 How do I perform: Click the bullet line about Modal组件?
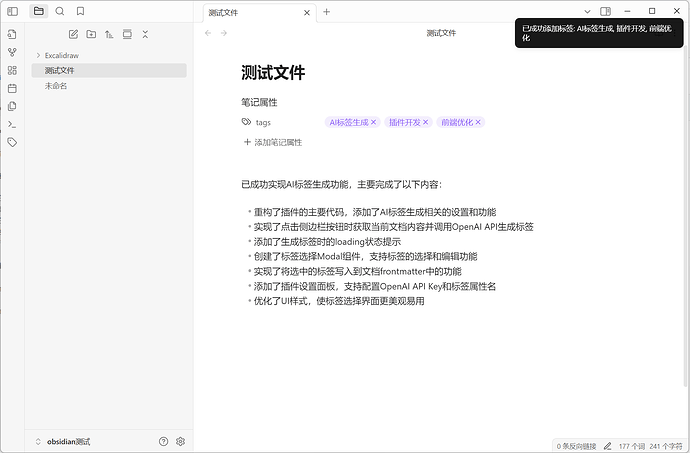click(x=365, y=257)
